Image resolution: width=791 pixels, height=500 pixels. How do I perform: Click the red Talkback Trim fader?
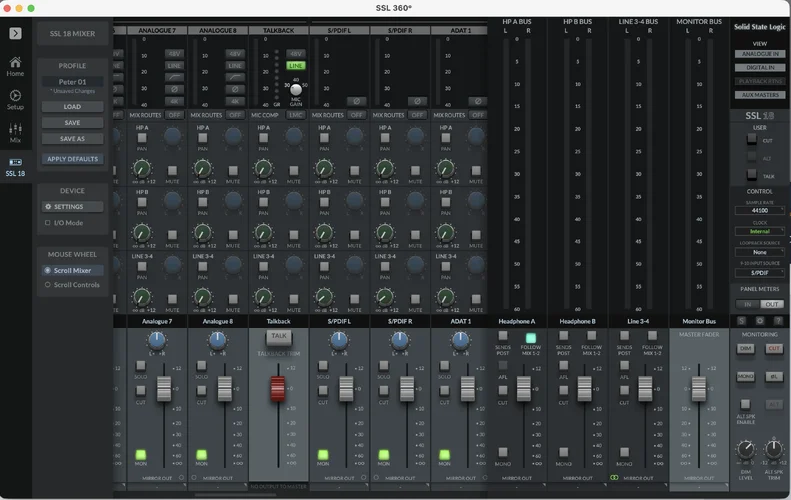[277, 388]
